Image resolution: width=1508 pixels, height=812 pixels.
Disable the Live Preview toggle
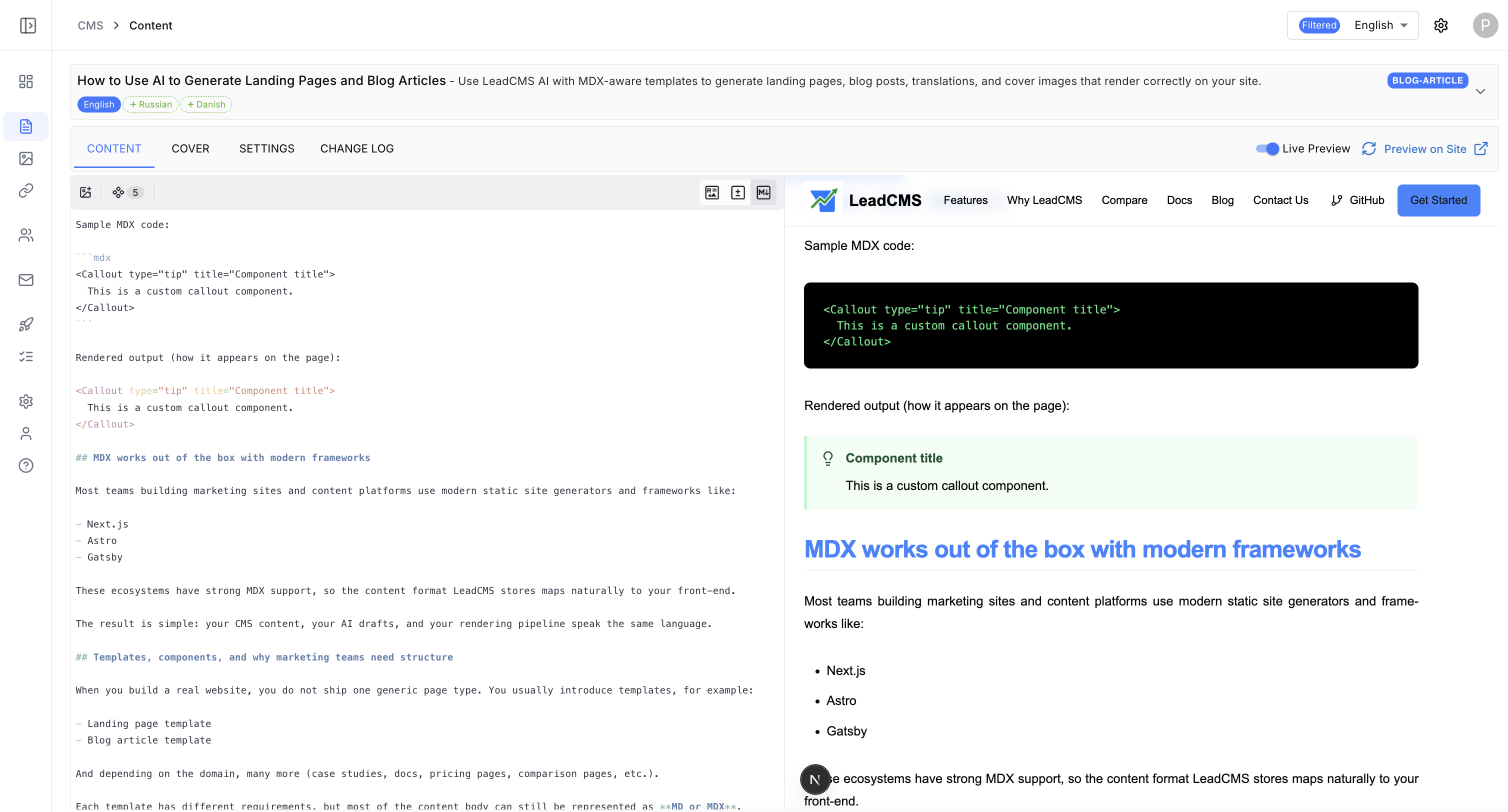coord(1269,148)
